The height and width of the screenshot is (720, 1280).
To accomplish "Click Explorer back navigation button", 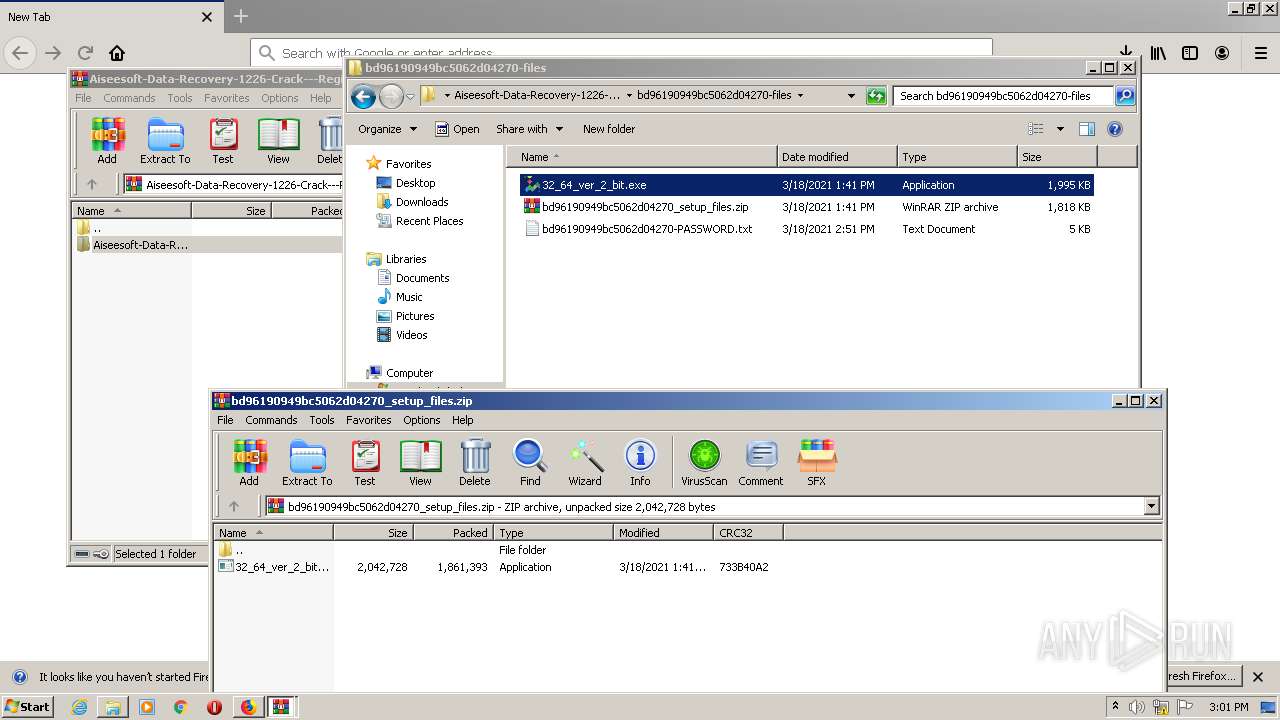I will point(363,96).
